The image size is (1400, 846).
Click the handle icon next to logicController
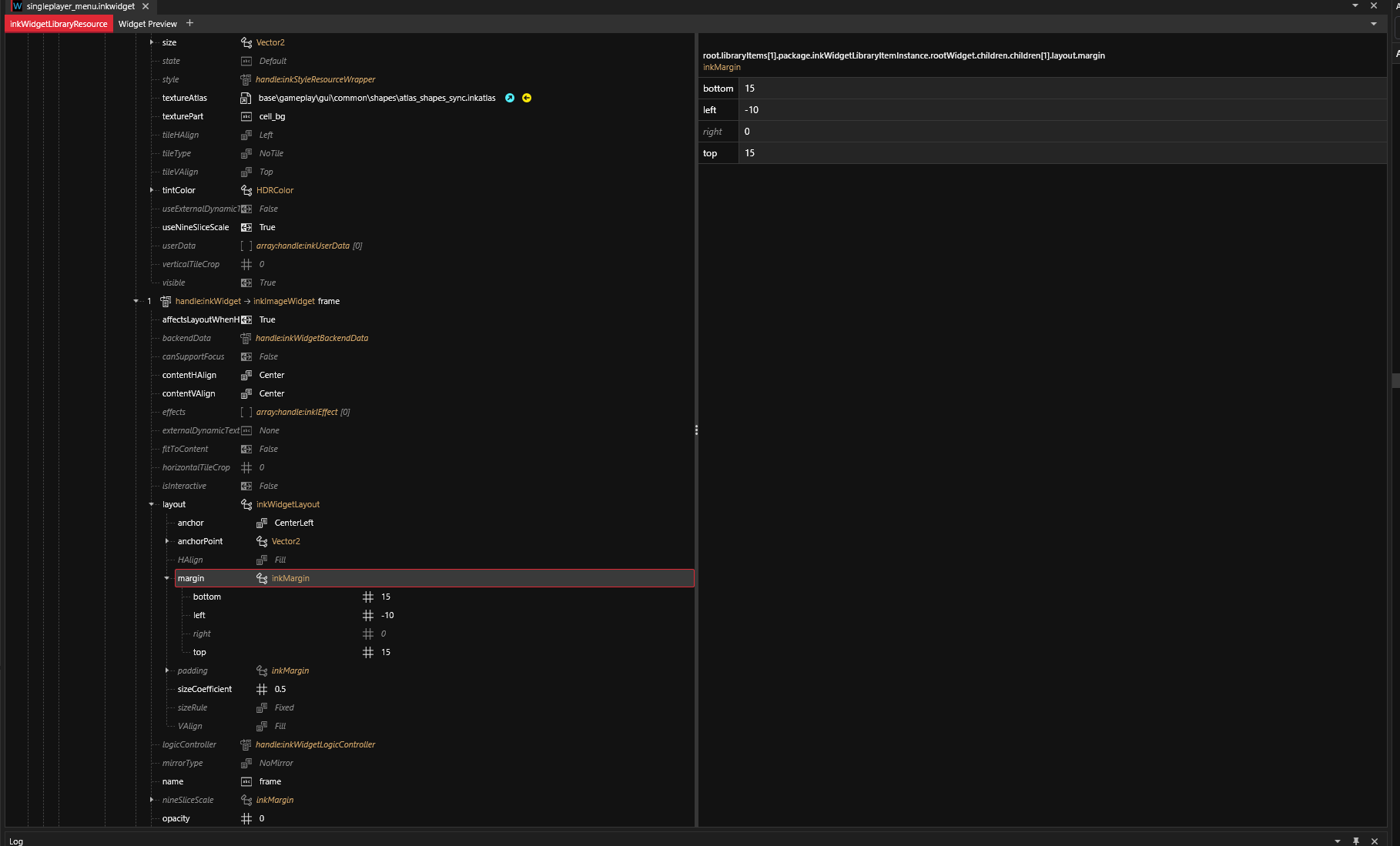(x=246, y=744)
